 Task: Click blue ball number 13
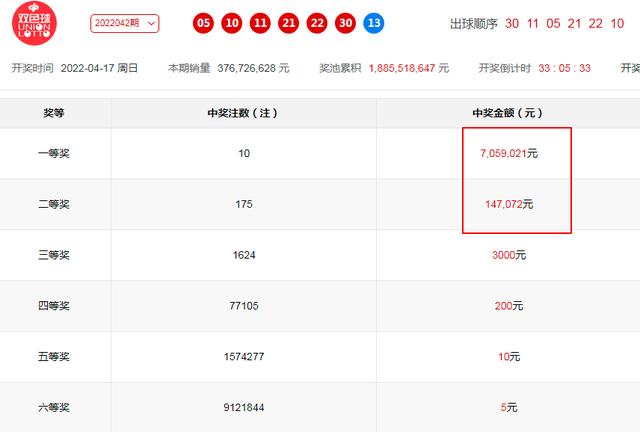coord(374,23)
